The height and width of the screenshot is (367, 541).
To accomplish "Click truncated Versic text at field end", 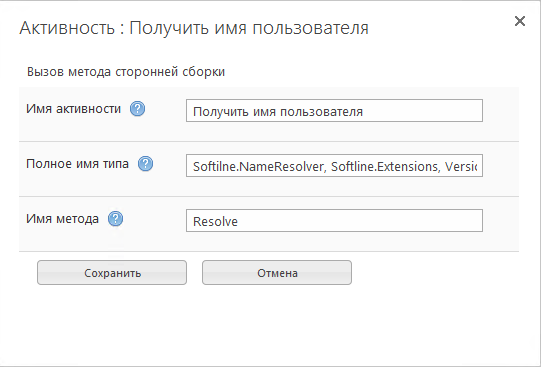I will tap(461, 167).
